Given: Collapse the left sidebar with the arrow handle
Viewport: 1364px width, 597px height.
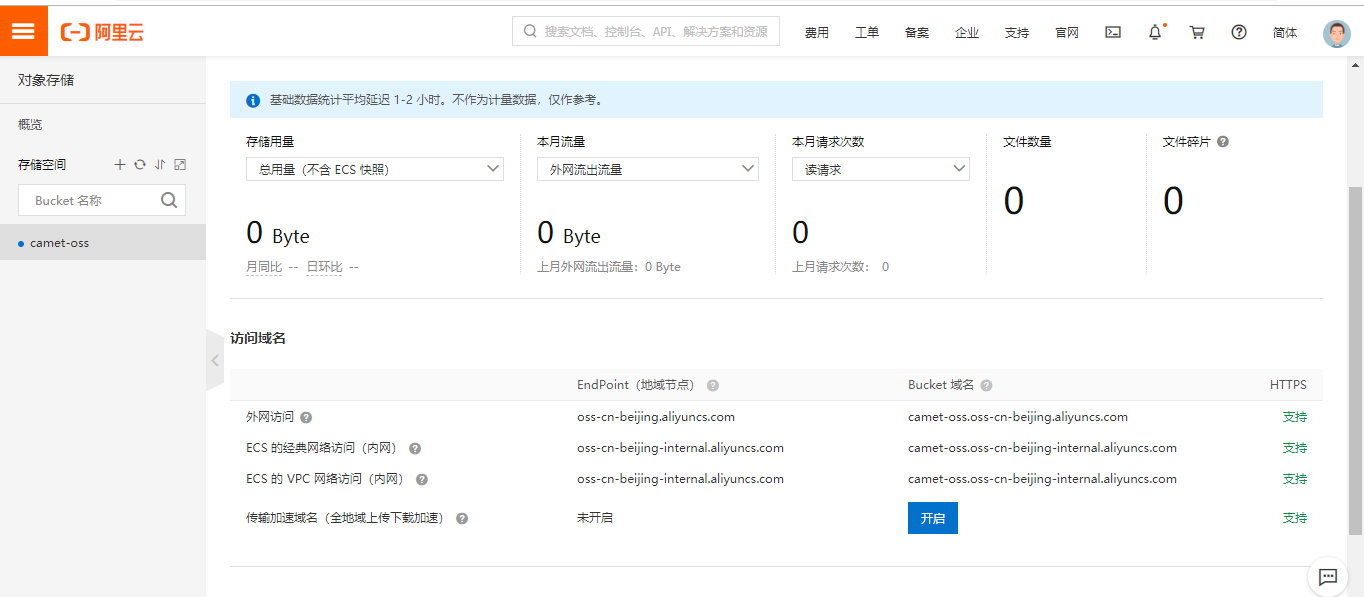Looking at the screenshot, I should [x=215, y=360].
